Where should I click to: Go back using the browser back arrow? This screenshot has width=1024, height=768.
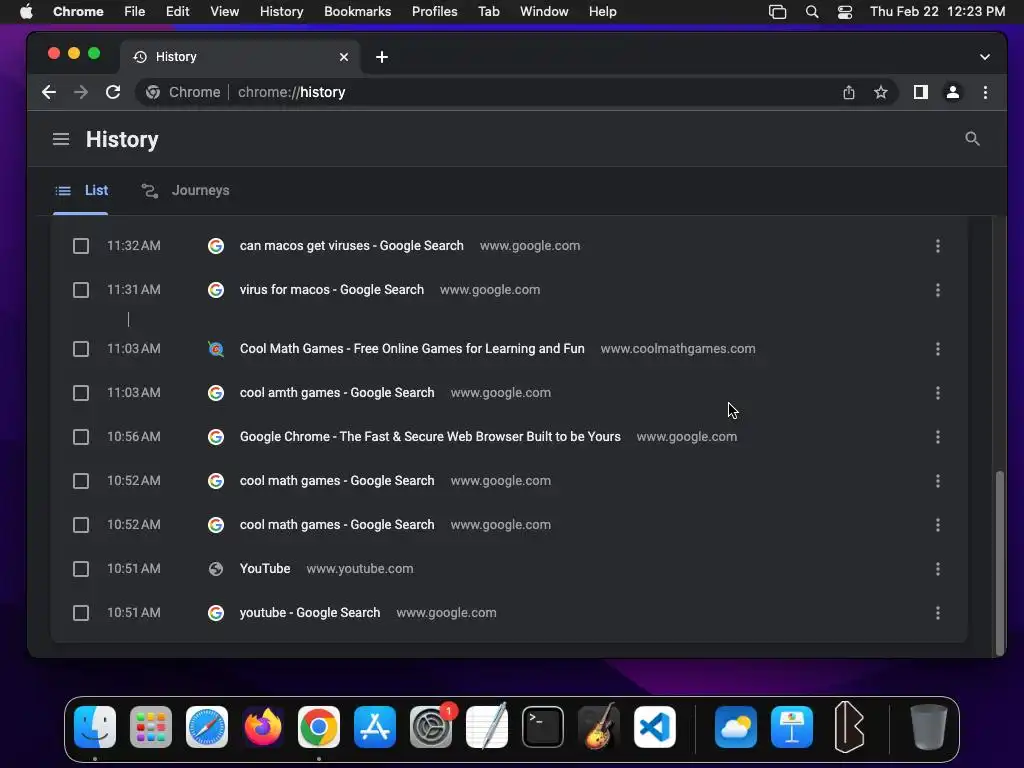coord(49,92)
